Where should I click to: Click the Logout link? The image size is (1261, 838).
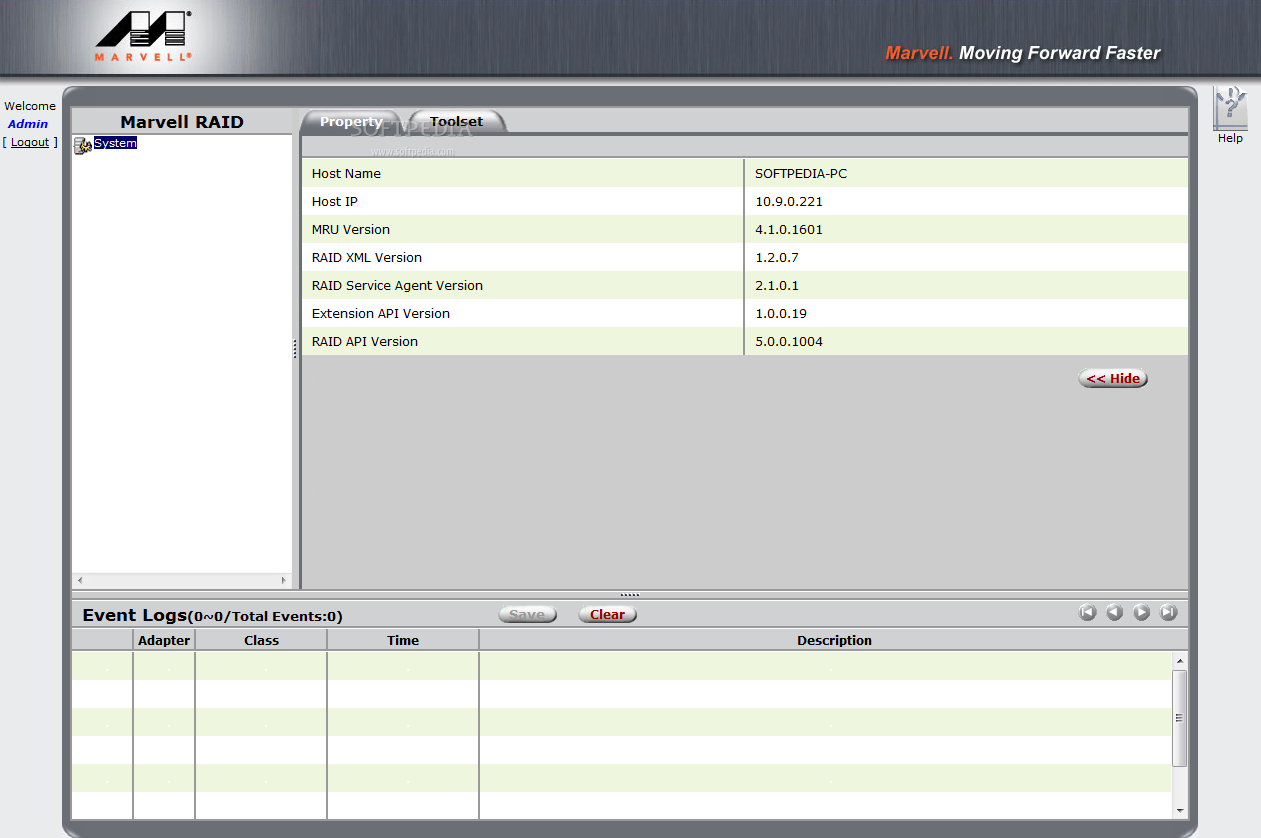[x=30, y=142]
